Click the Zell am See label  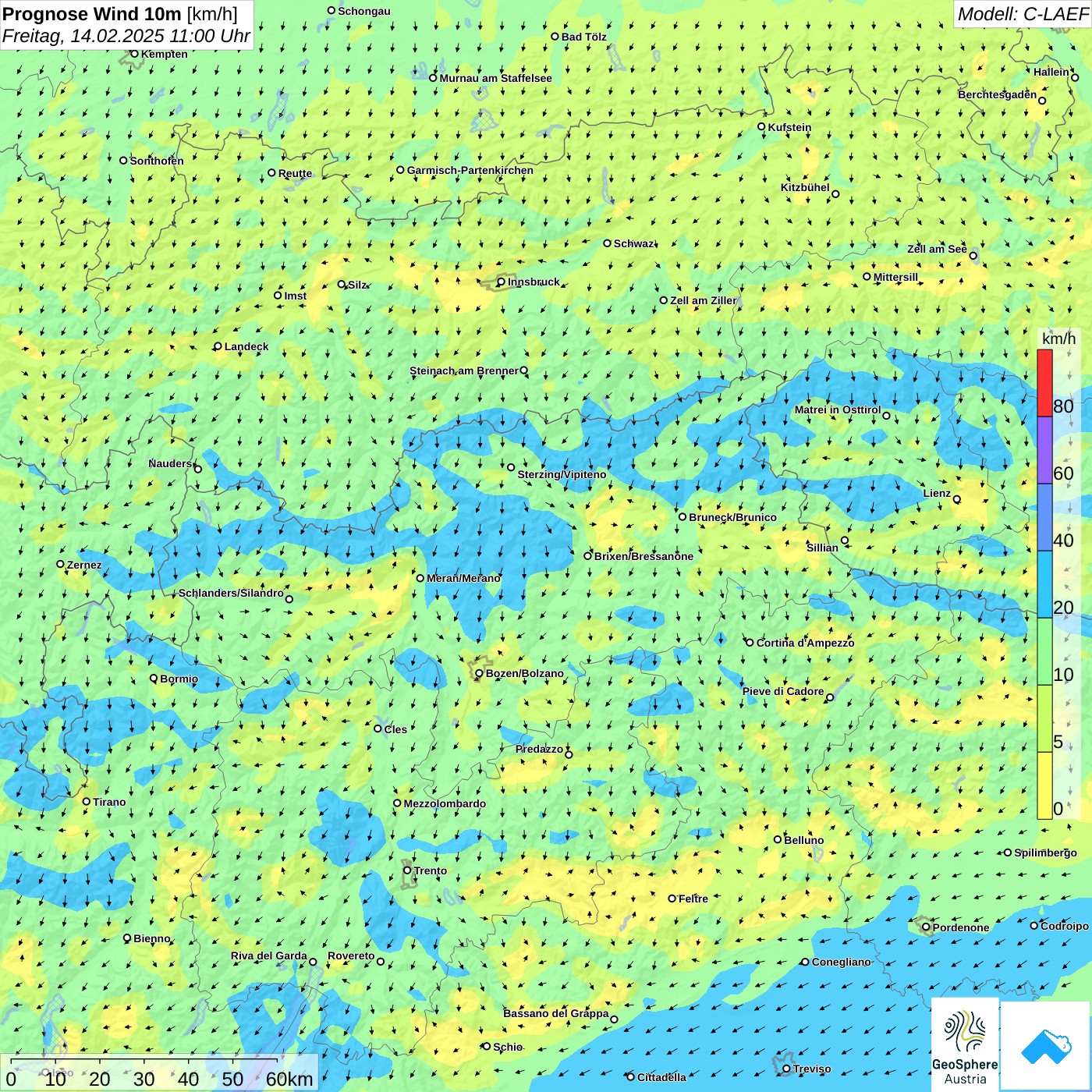[937, 249]
